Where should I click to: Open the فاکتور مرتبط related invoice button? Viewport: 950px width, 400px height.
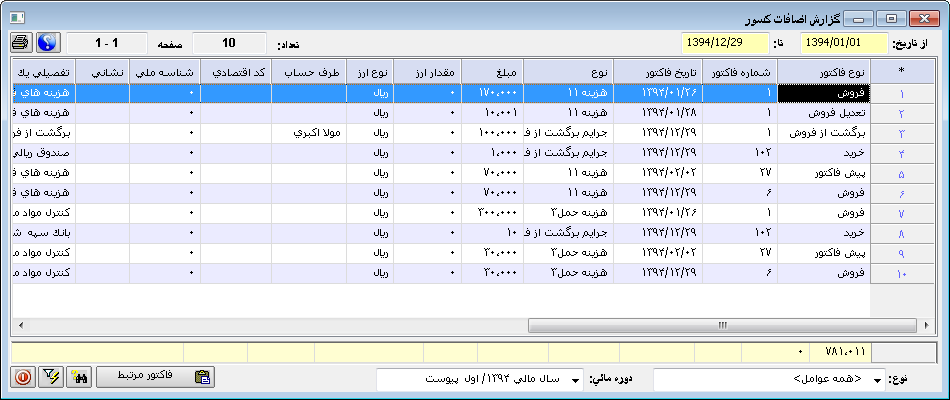(x=156, y=377)
